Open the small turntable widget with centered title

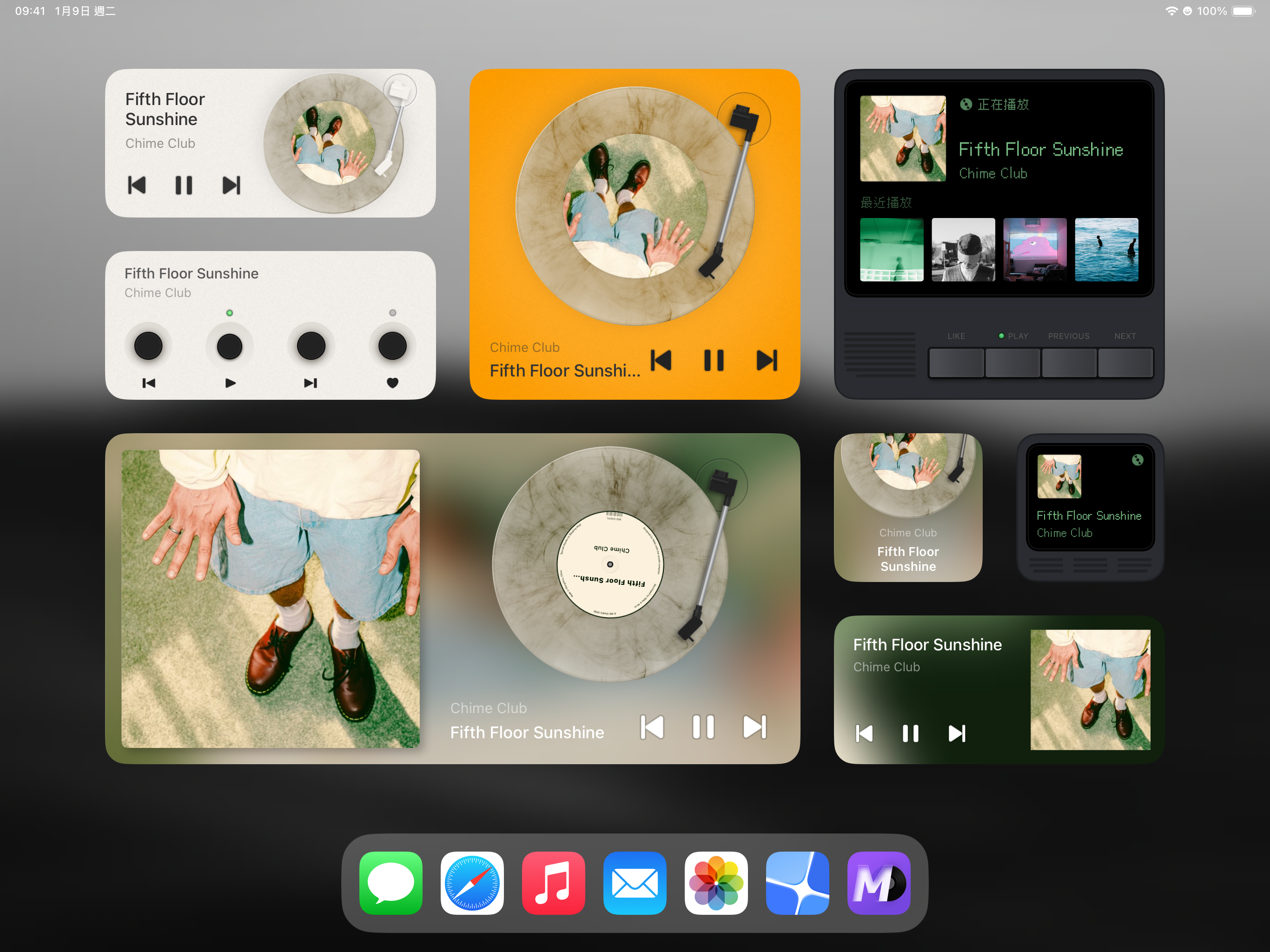[x=908, y=508]
